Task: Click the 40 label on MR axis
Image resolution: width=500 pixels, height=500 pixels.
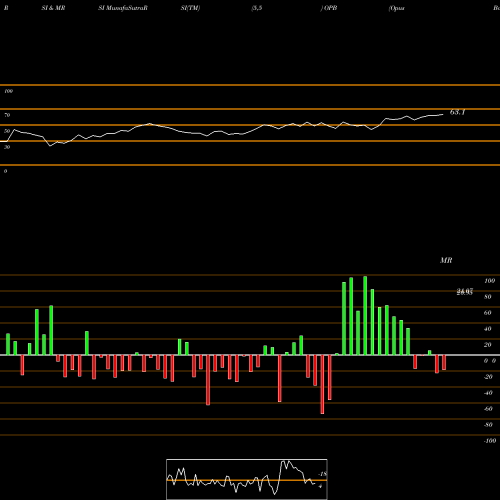Action: tap(488, 329)
